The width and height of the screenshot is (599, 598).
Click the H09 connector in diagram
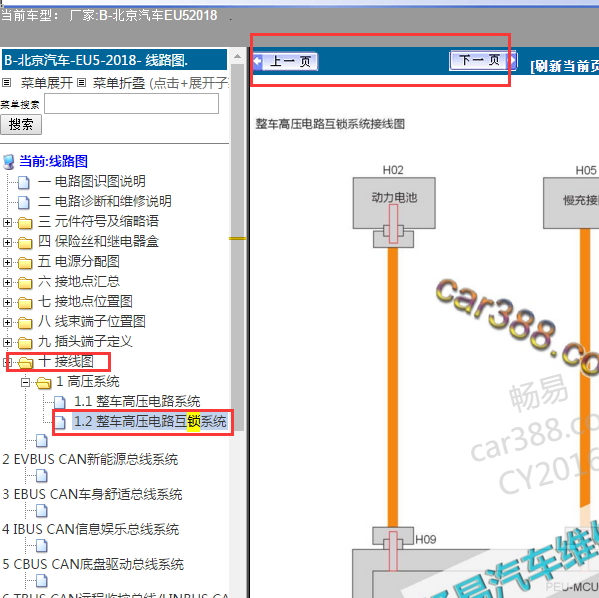393,537
